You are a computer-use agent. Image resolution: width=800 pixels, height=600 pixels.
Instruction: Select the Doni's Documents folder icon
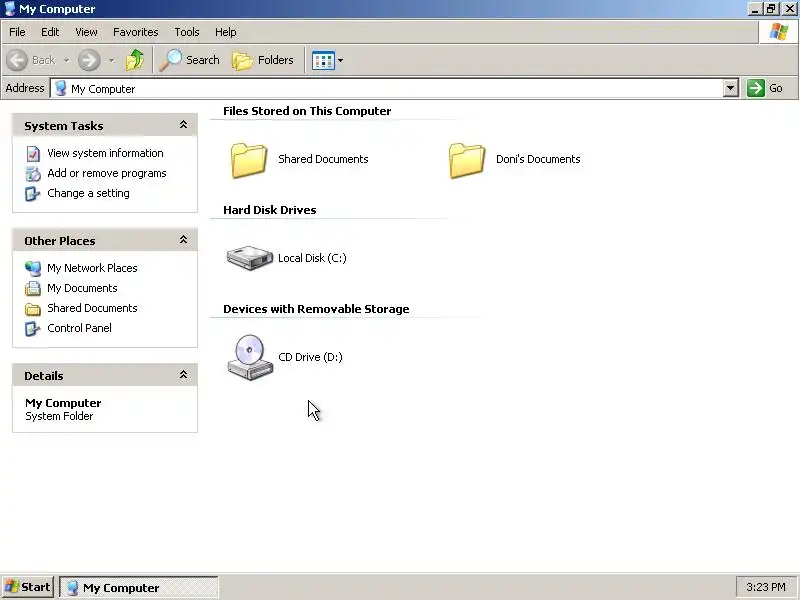click(x=467, y=160)
